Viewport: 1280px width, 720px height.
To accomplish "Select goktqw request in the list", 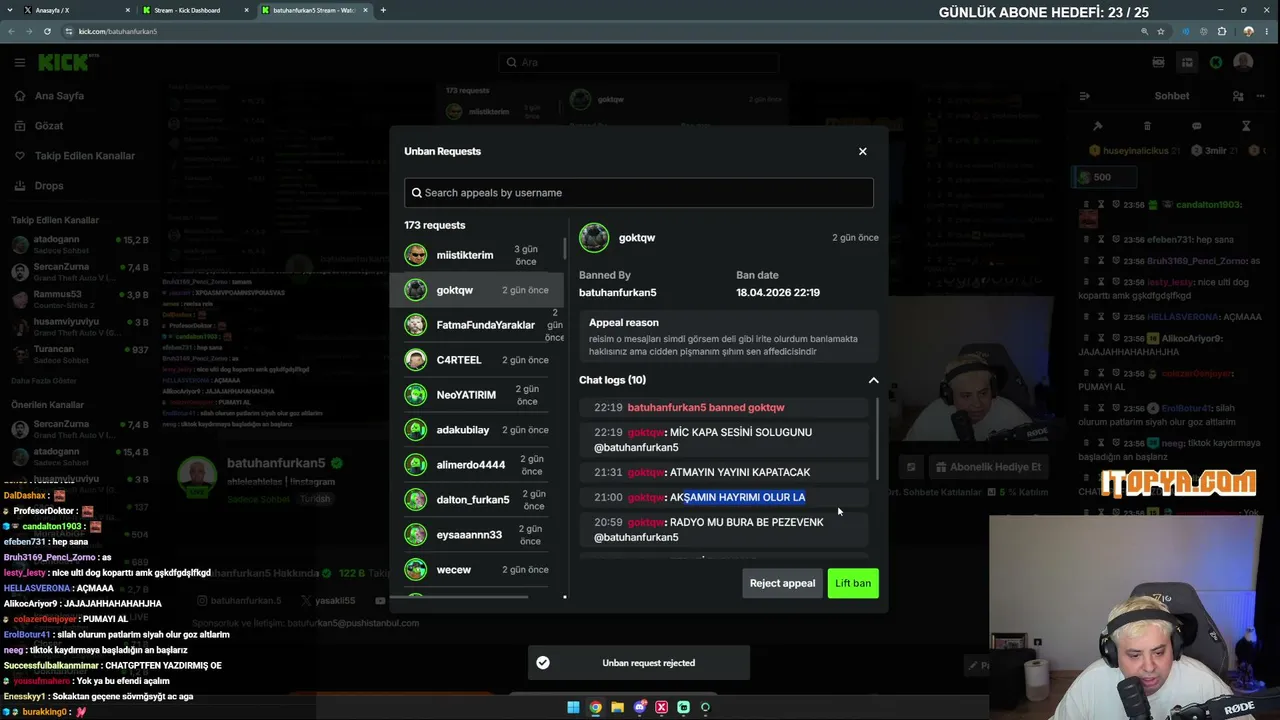I will click(476, 290).
